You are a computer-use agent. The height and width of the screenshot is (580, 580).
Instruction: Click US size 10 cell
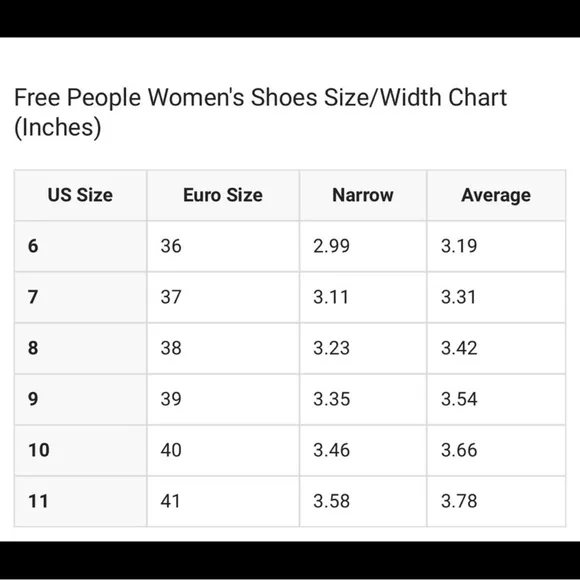coord(80,451)
